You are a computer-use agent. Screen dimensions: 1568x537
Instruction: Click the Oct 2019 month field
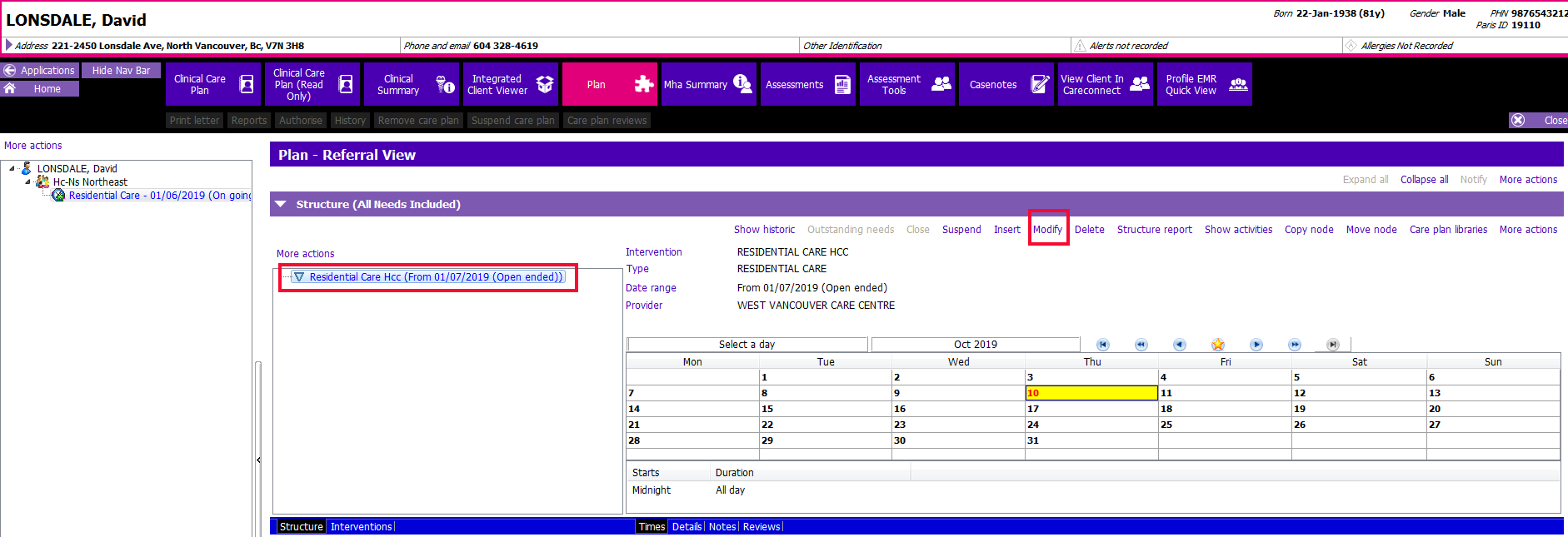976,345
